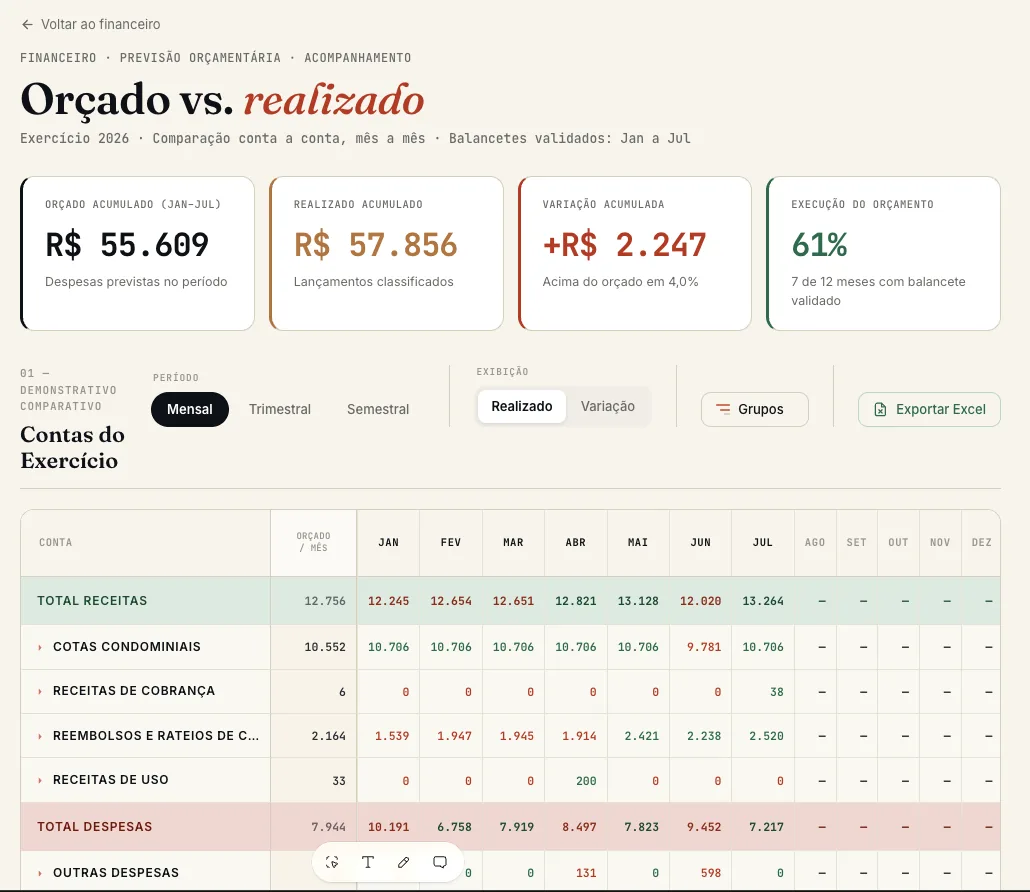Viewport: 1030px width, 892px height.
Task: Click the MAI column header
Action: pyautogui.click(x=638, y=543)
